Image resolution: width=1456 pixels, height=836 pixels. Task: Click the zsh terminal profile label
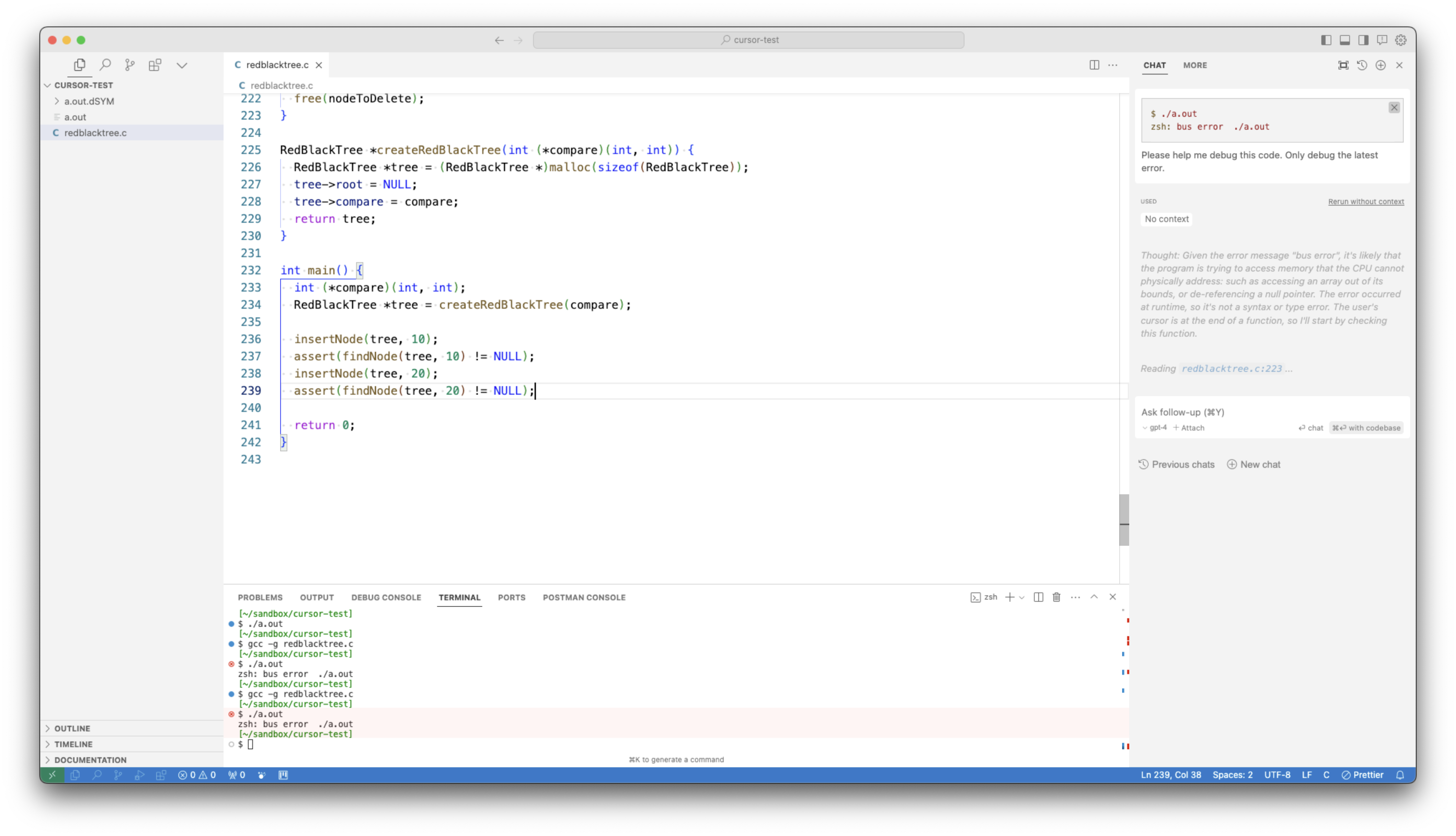coord(984,597)
